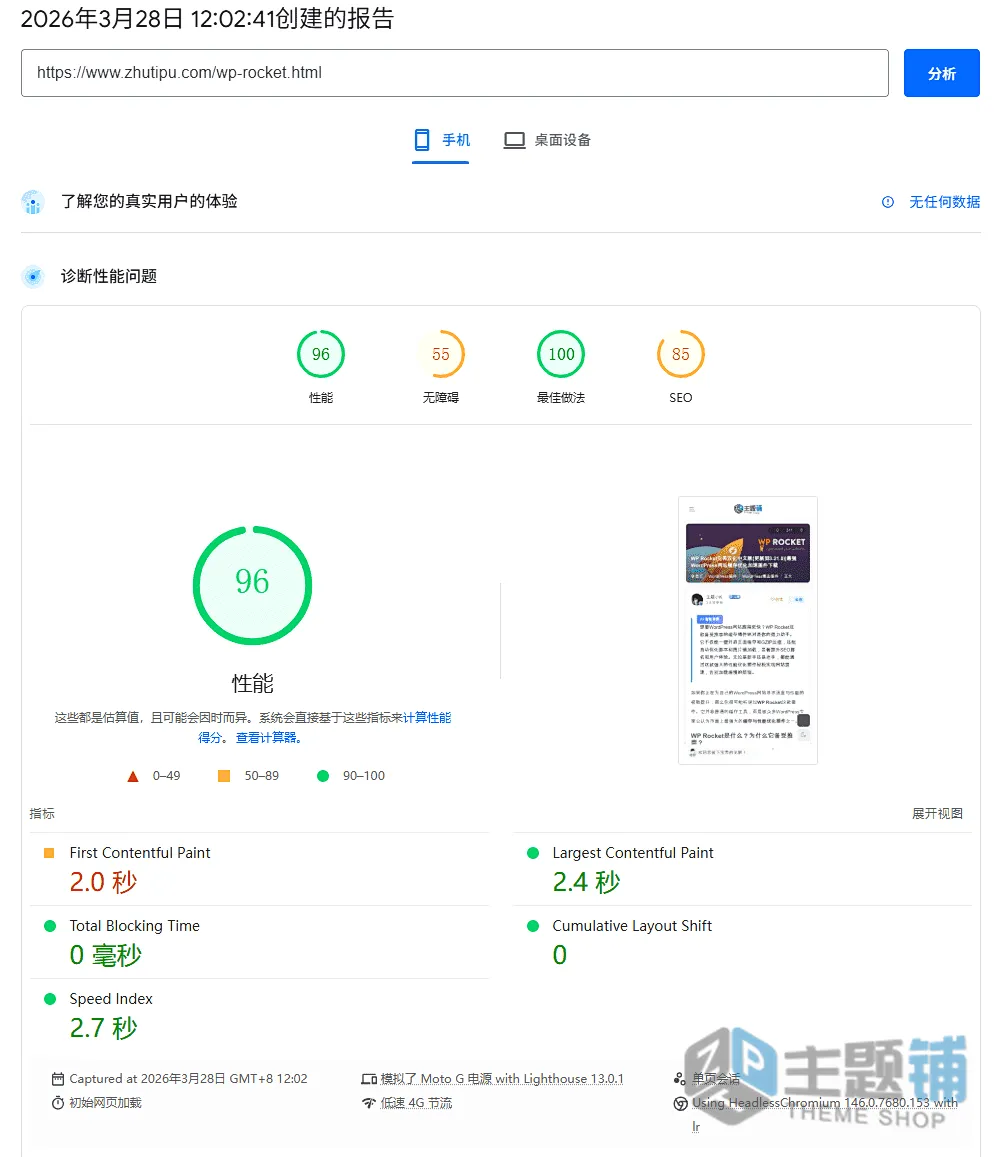The image size is (994, 1157).
Task: Click the URL input field
Action: pos(455,73)
